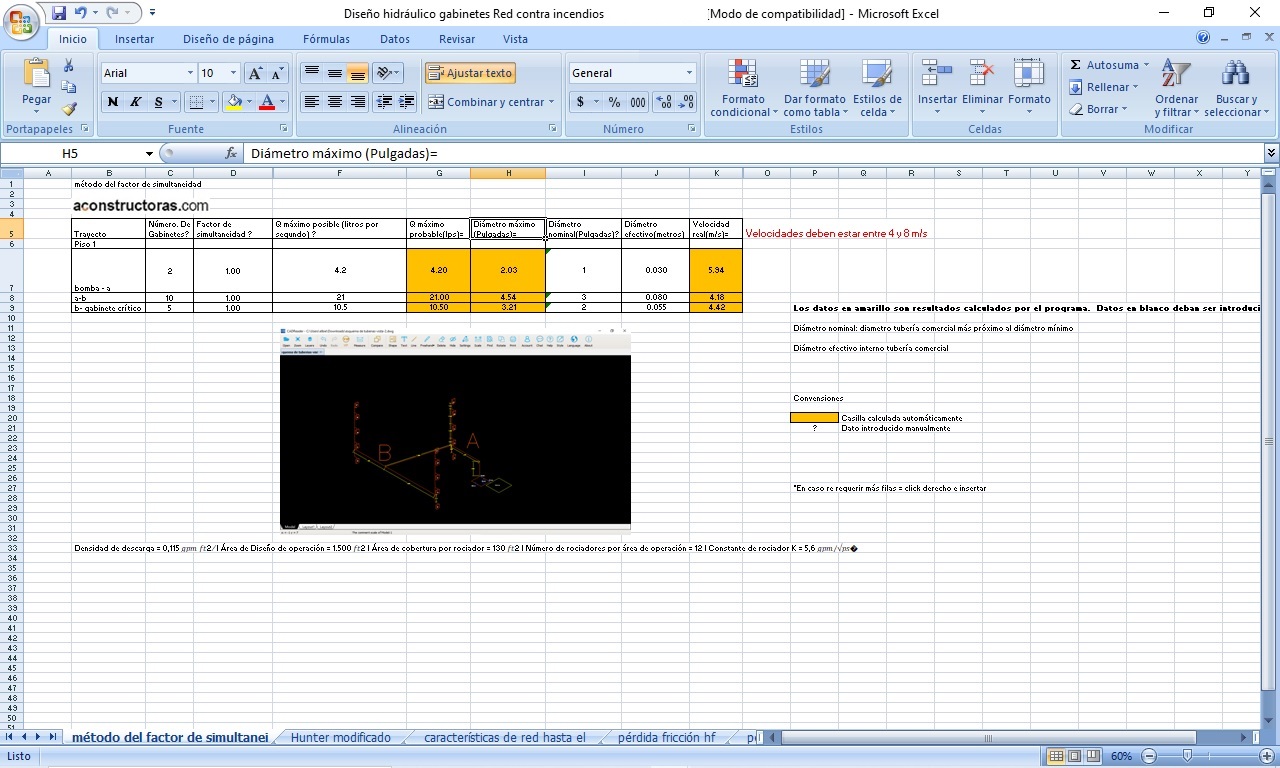
Task: Align text left
Action: point(312,102)
